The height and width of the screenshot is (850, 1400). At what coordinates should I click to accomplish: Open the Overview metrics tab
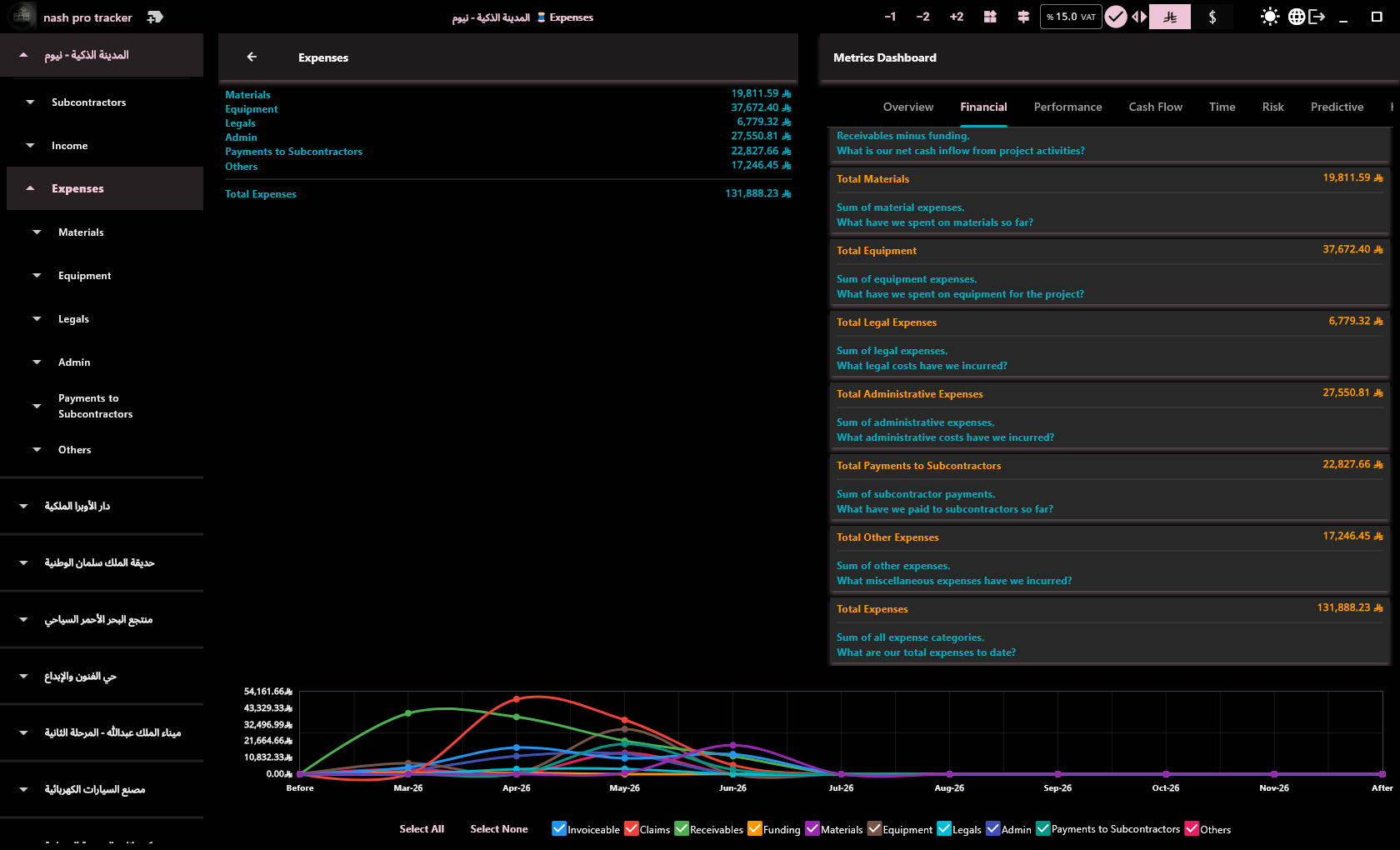point(908,107)
